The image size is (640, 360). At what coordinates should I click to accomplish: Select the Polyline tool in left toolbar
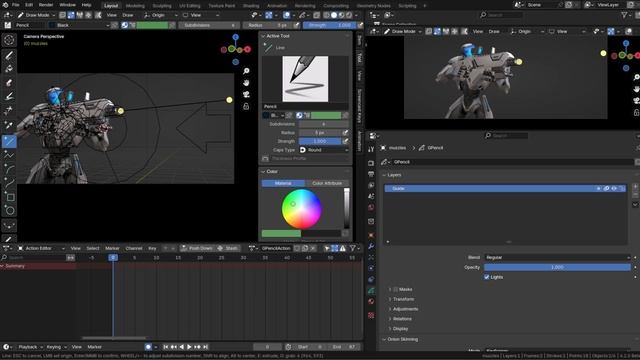(9, 155)
